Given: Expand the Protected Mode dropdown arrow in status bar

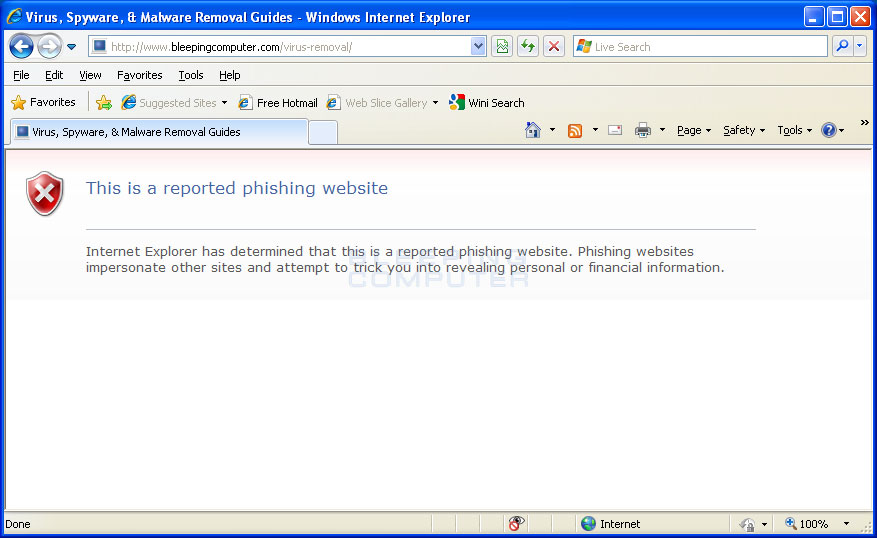Looking at the screenshot, I should tap(764, 525).
